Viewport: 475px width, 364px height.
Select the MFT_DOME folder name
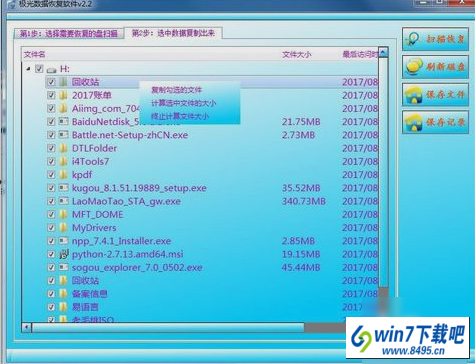(x=98, y=214)
